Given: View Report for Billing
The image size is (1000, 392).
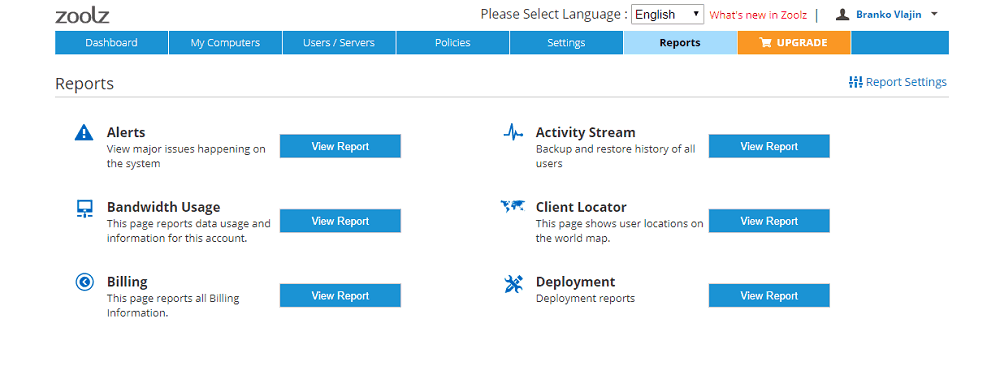Looking at the screenshot, I should 340,296.
